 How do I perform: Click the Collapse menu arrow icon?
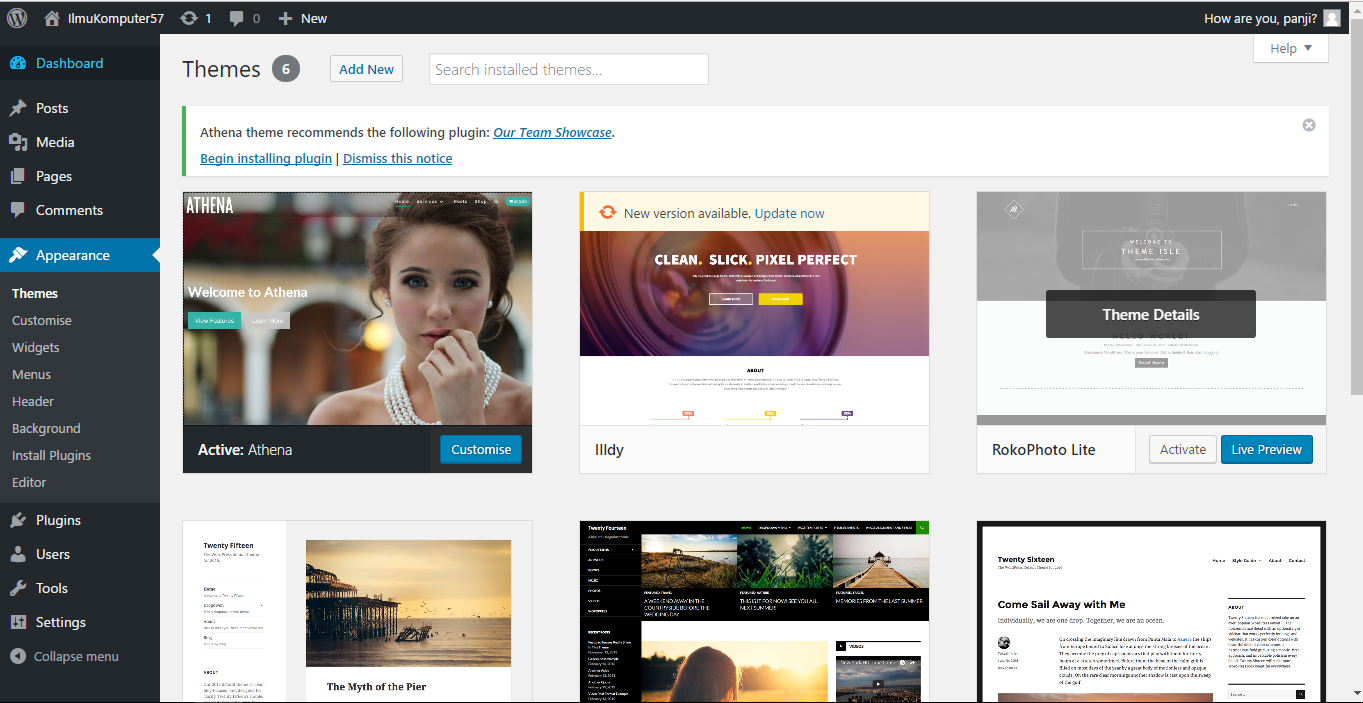(17, 656)
